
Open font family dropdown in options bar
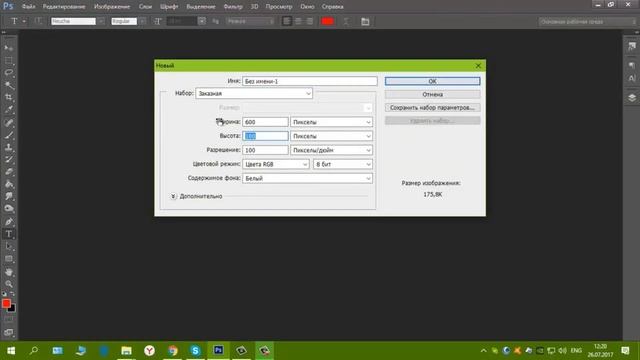point(101,21)
